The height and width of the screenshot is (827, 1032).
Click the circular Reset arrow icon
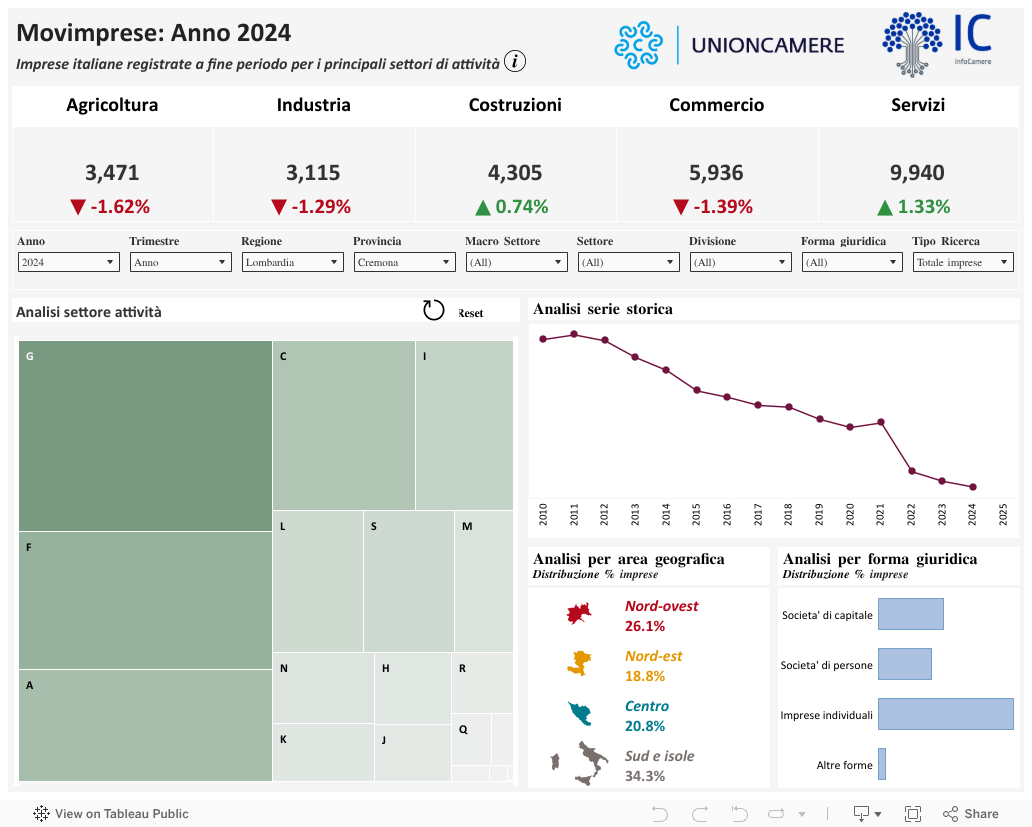(433, 311)
